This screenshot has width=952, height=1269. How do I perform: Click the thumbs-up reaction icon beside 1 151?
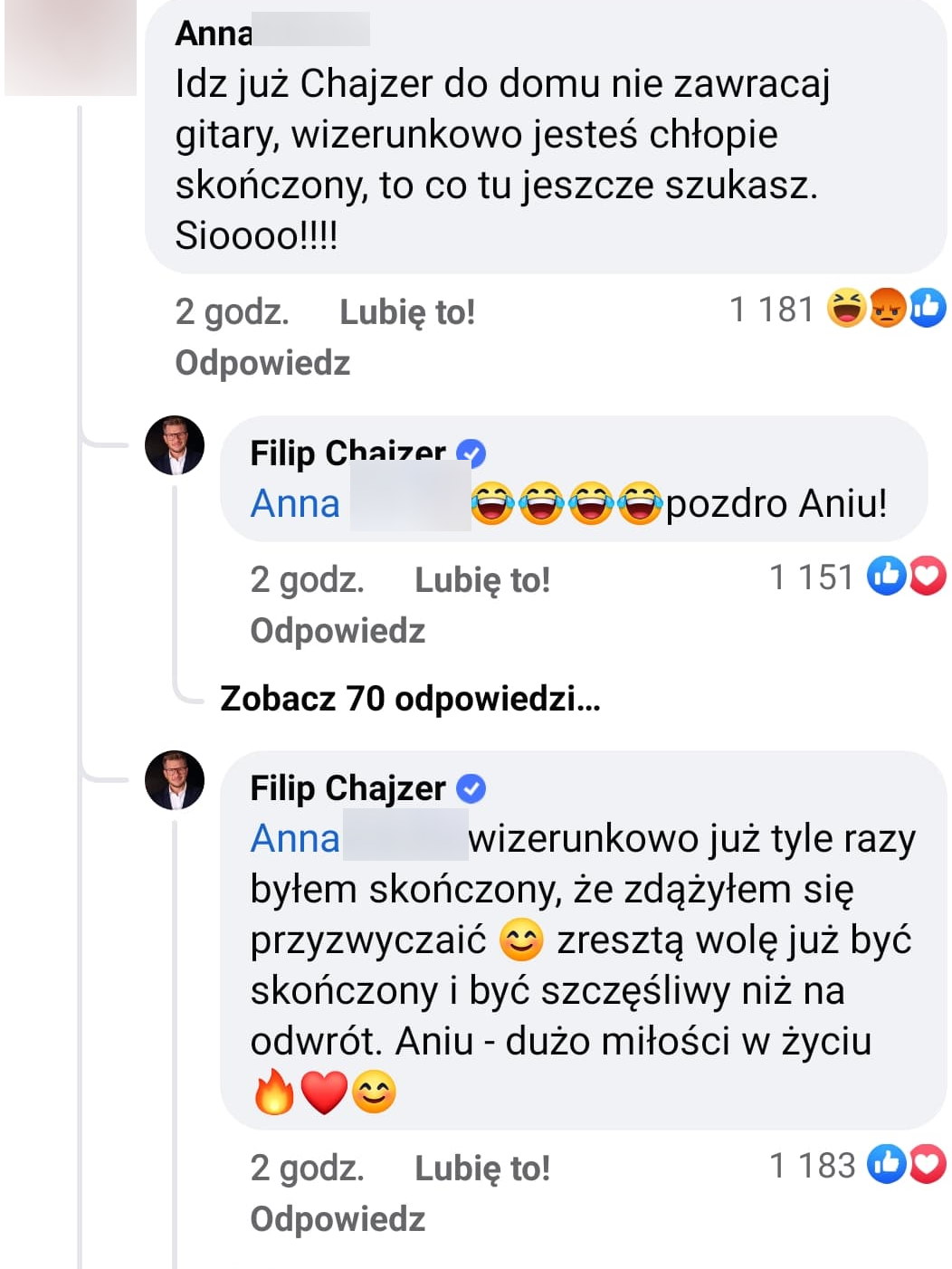pos(886,577)
